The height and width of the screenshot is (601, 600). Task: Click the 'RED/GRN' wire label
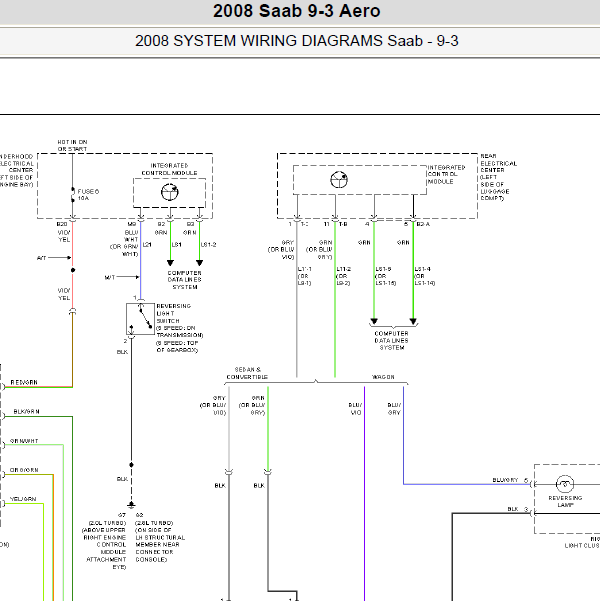(x=24, y=382)
